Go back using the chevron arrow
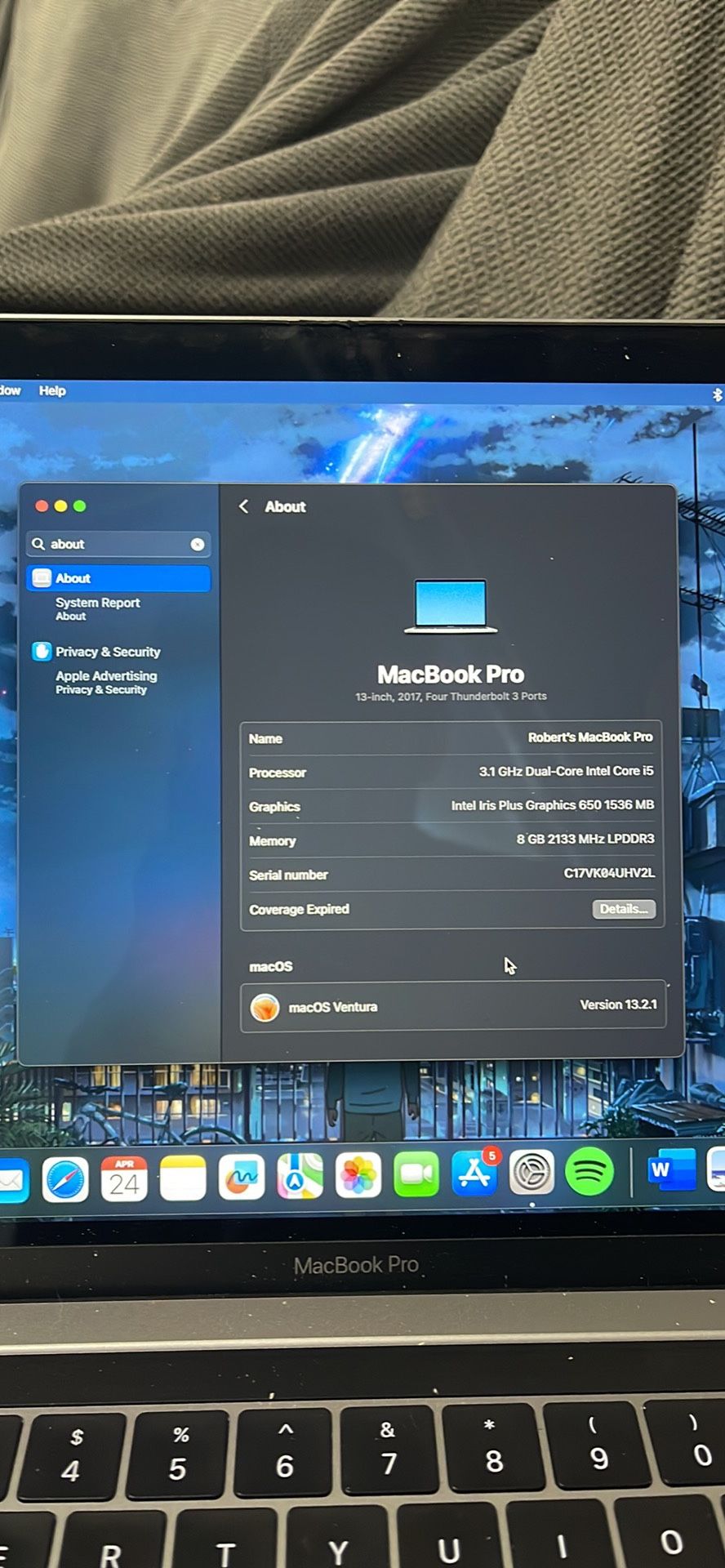 [x=243, y=506]
